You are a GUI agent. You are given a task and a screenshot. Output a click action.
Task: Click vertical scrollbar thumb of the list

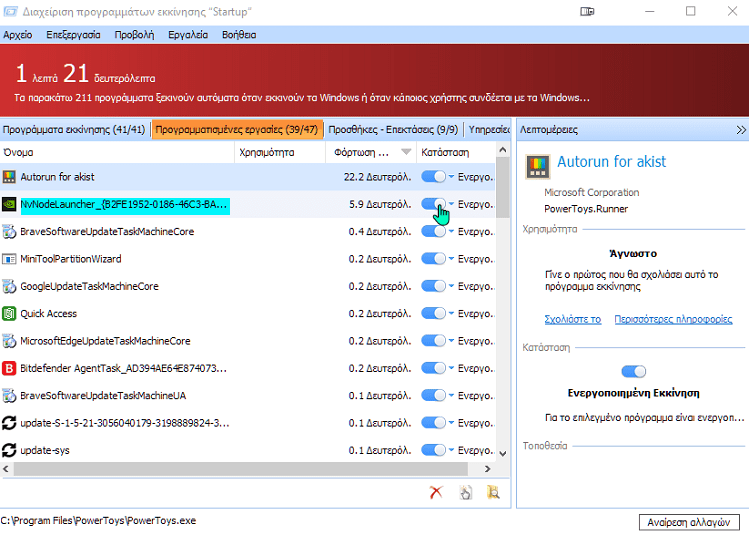(x=503, y=188)
